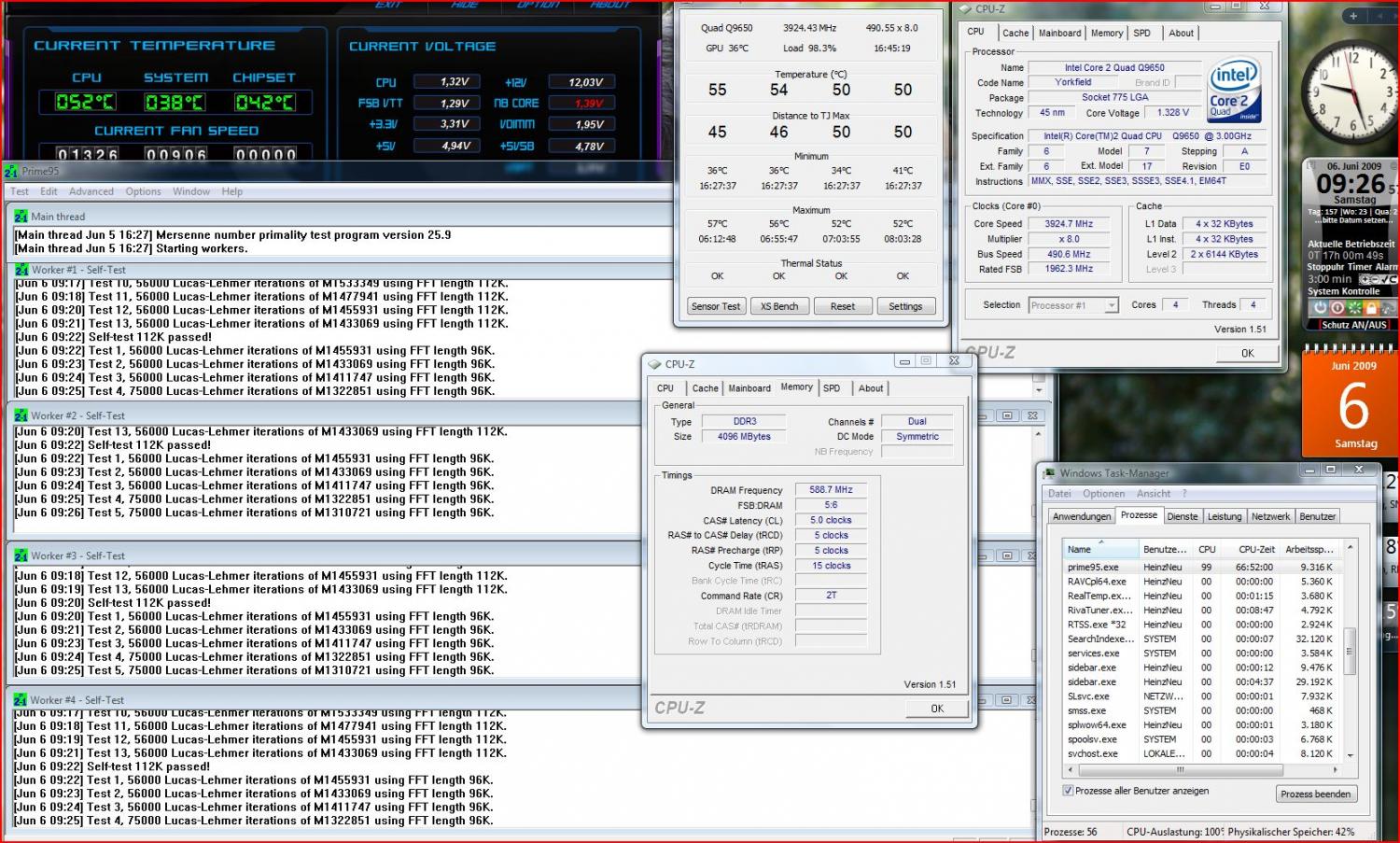Sort processes by the Name column header
Viewport: 1400px width, 843px height.
point(1102,549)
